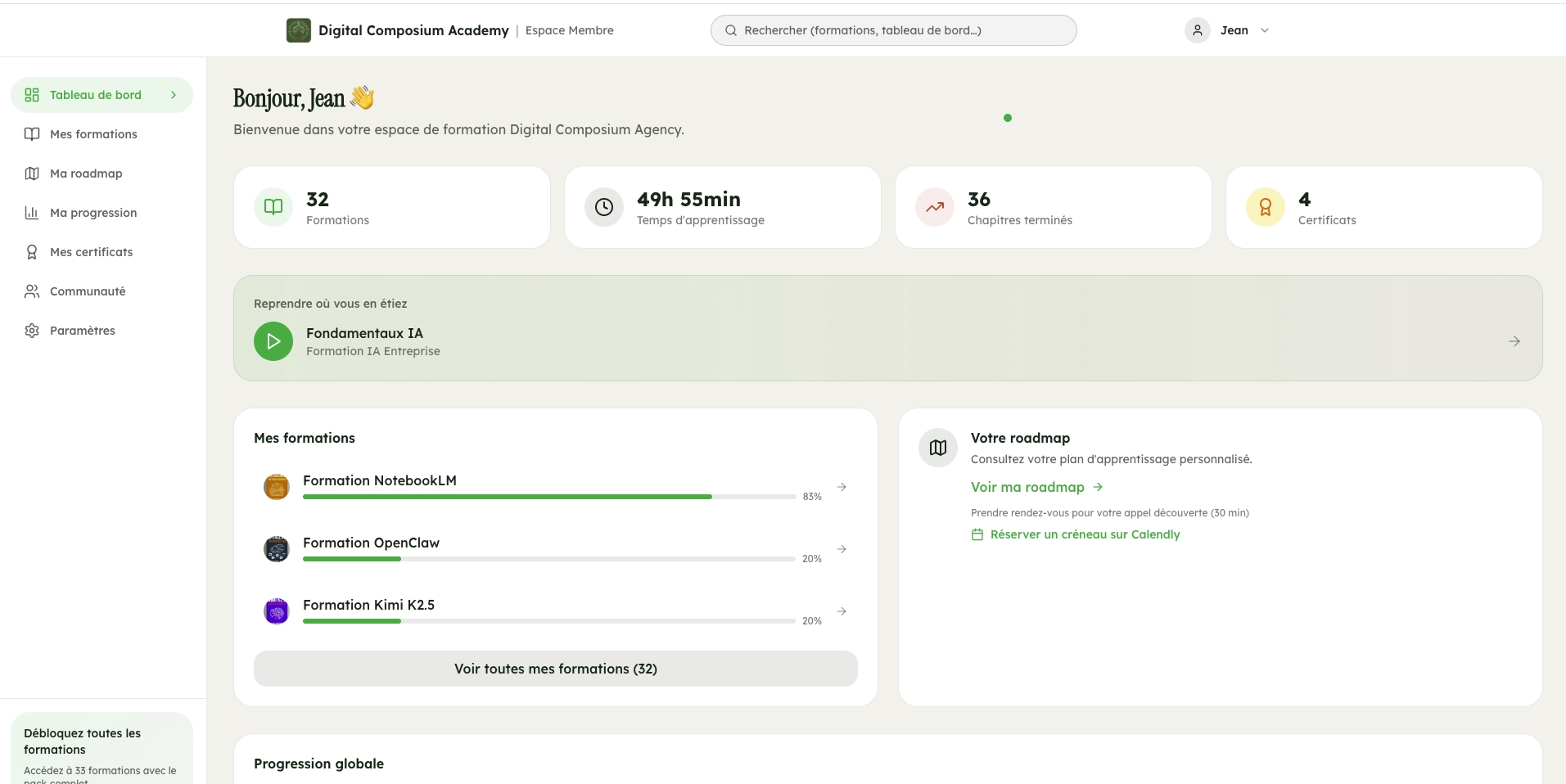Click inside the Rechercher search field
The width and height of the screenshot is (1566, 784).
click(x=892, y=30)
